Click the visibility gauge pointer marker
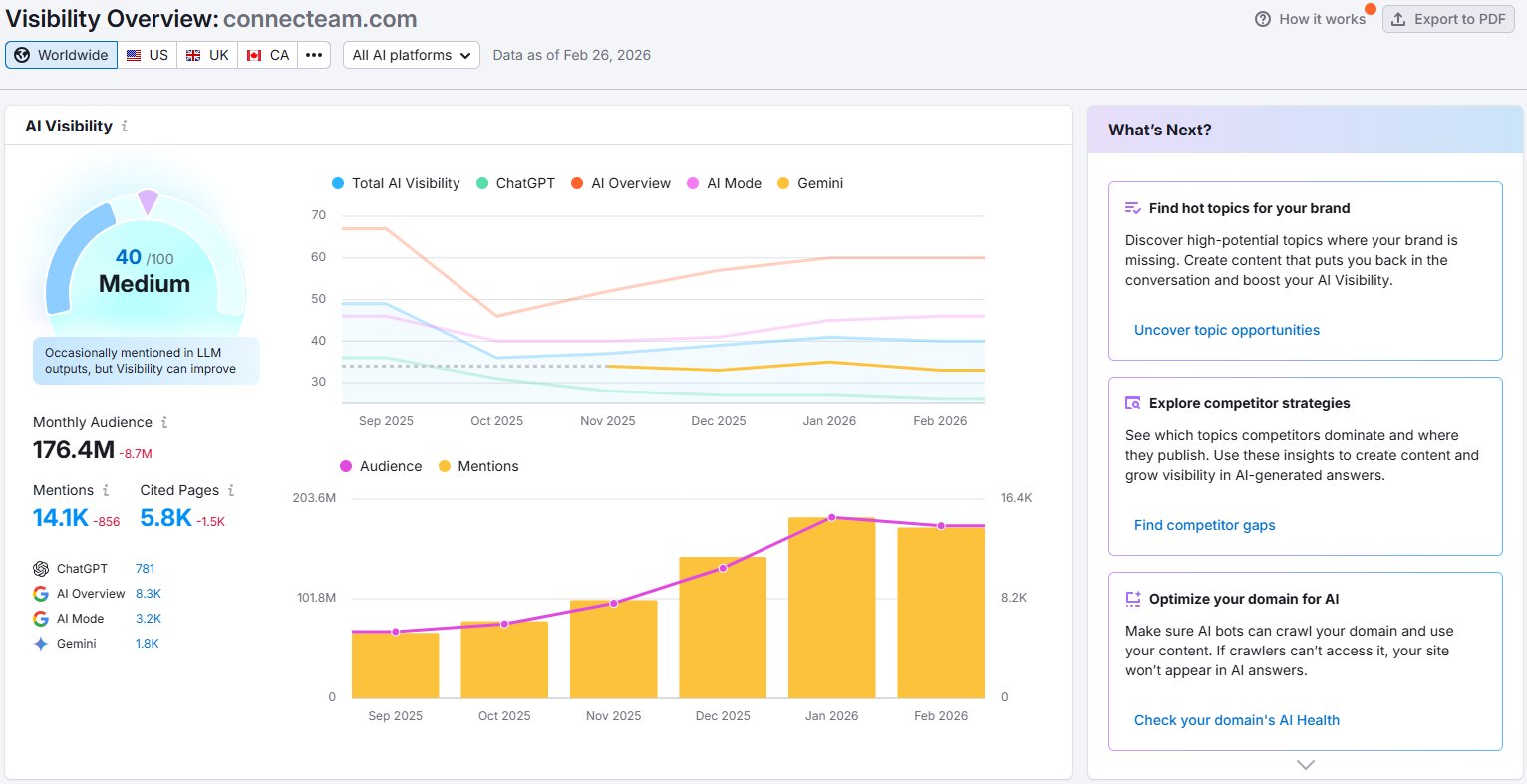 148,202
